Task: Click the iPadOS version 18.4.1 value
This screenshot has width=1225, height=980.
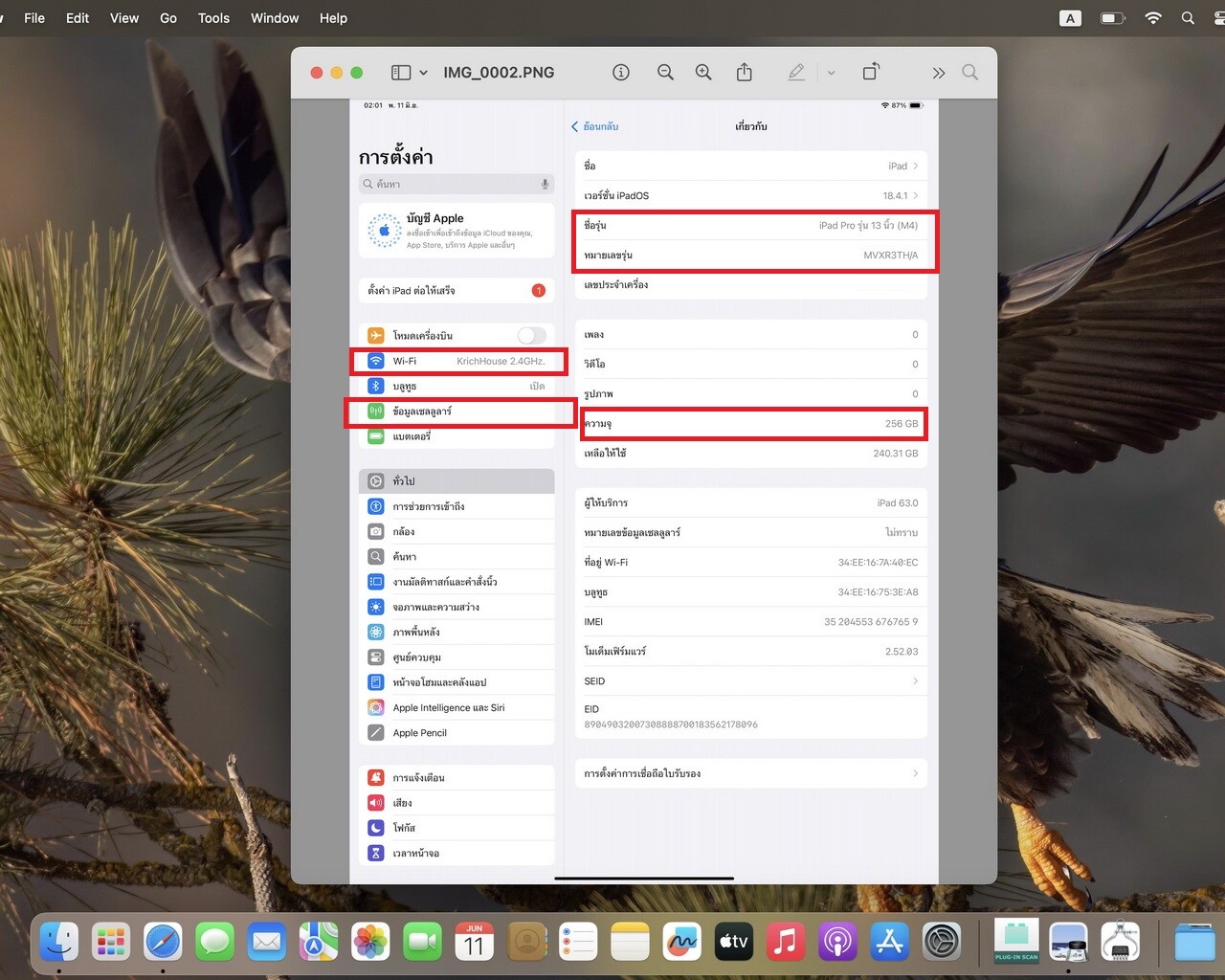Action: coord(895,196)
